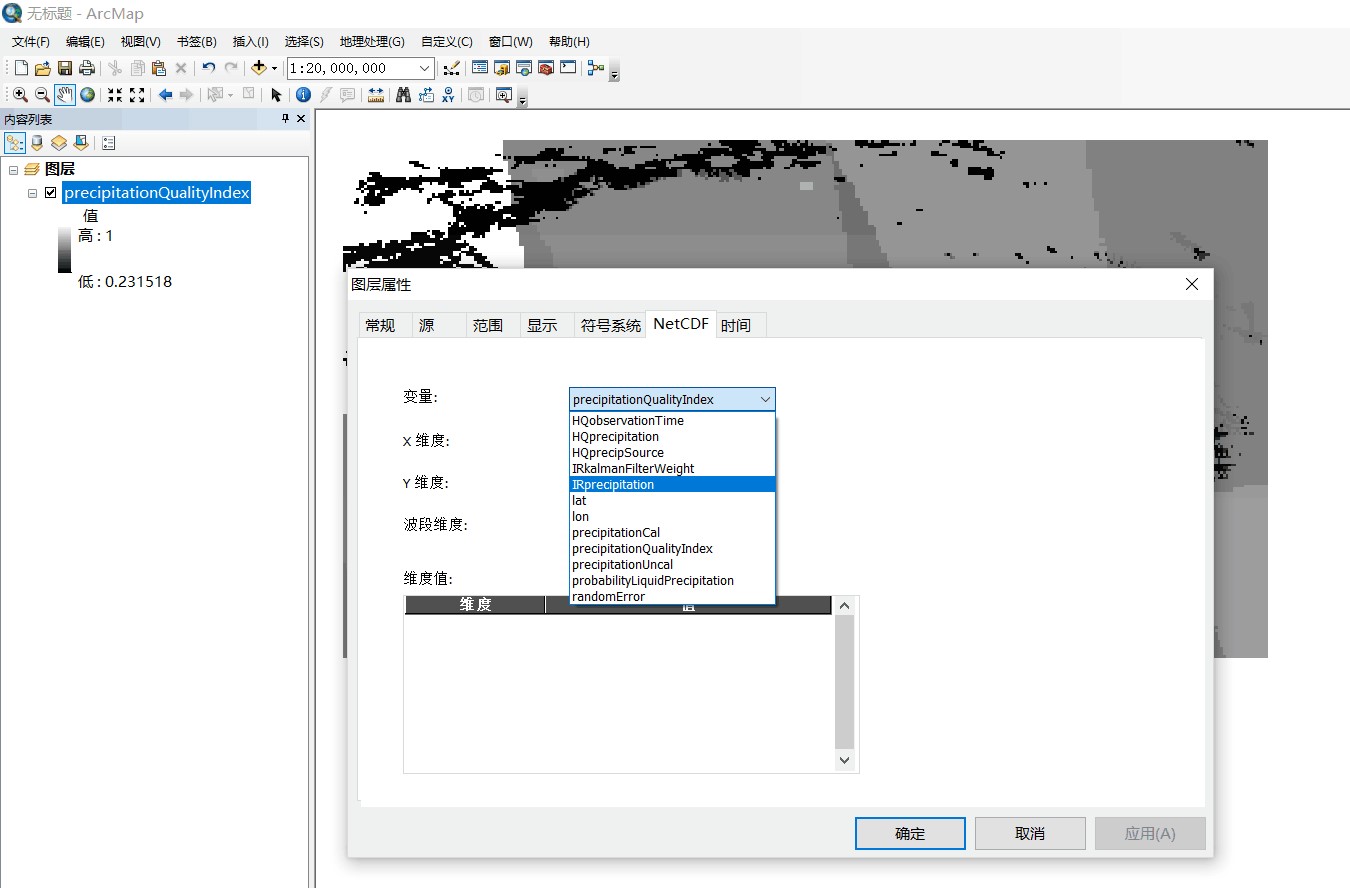Image resolution: width=1350 pixels, height=888 pixels.
Task: Toggle precipitationQualityIndex layer visibility checkbox
Action: coord(51,193)
